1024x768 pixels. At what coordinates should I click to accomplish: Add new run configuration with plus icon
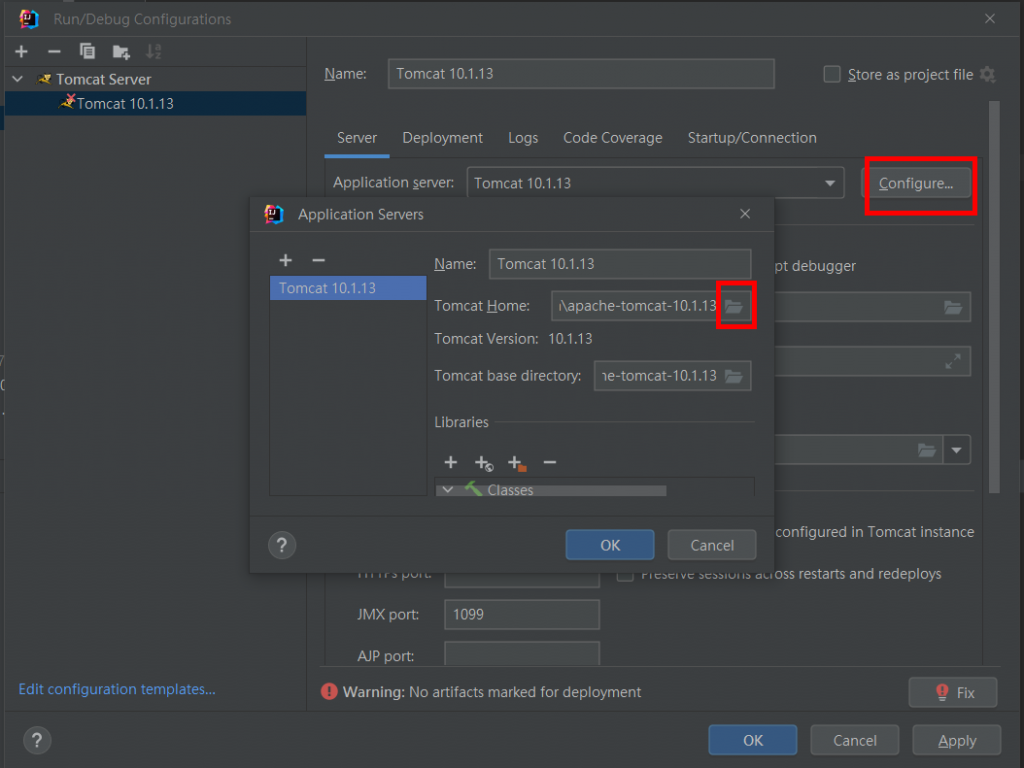(x=22, y=52)
